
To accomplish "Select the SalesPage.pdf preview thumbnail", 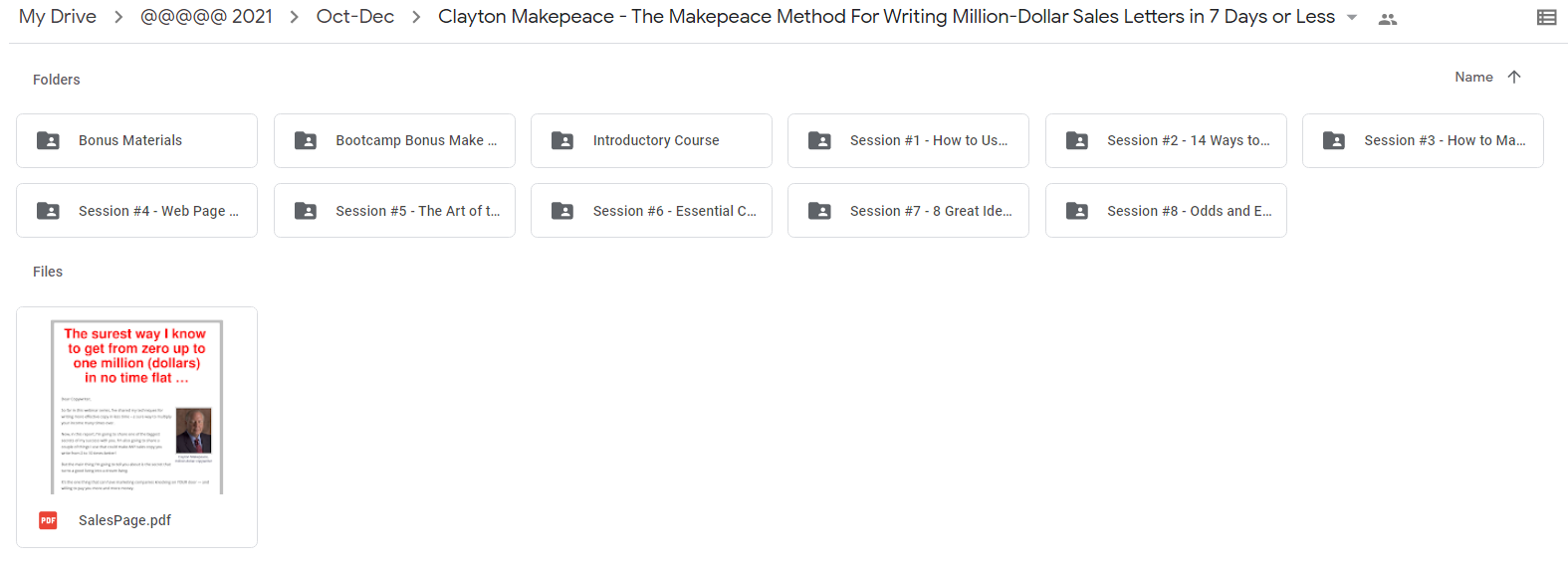I will 136,407.
